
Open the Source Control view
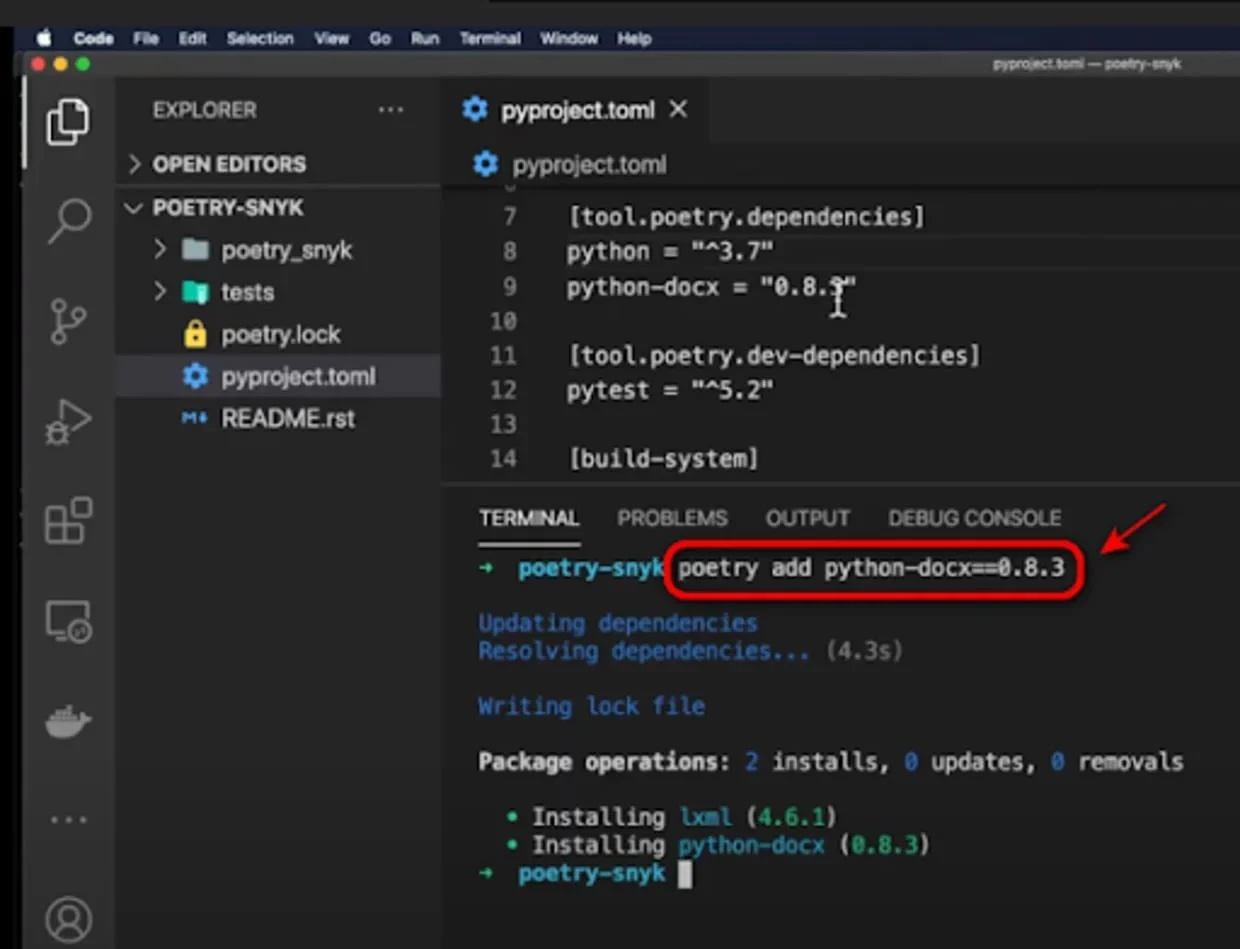[x=69, y=320]
